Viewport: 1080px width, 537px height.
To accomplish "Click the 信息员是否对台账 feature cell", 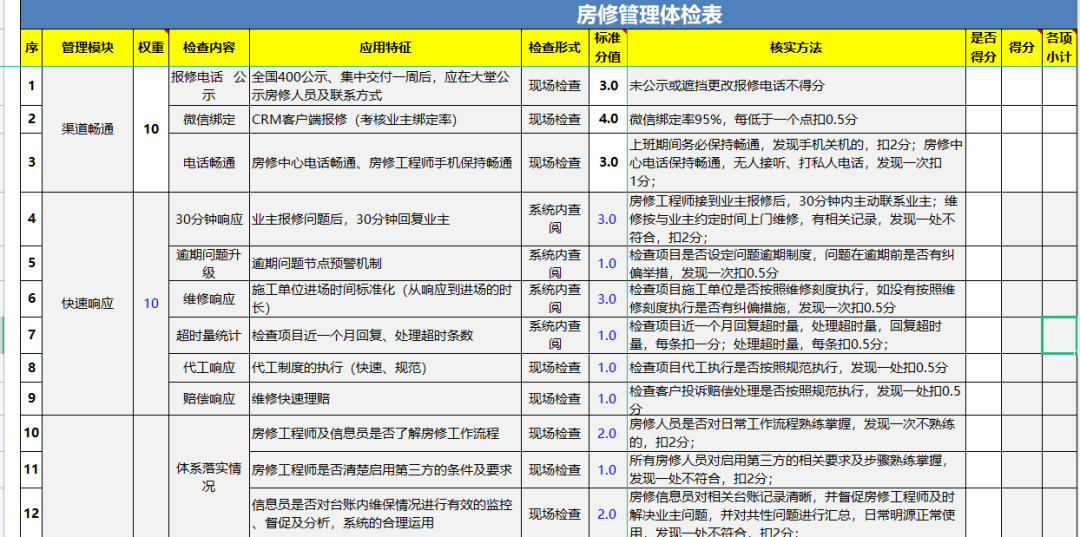I will coord(386,513).
